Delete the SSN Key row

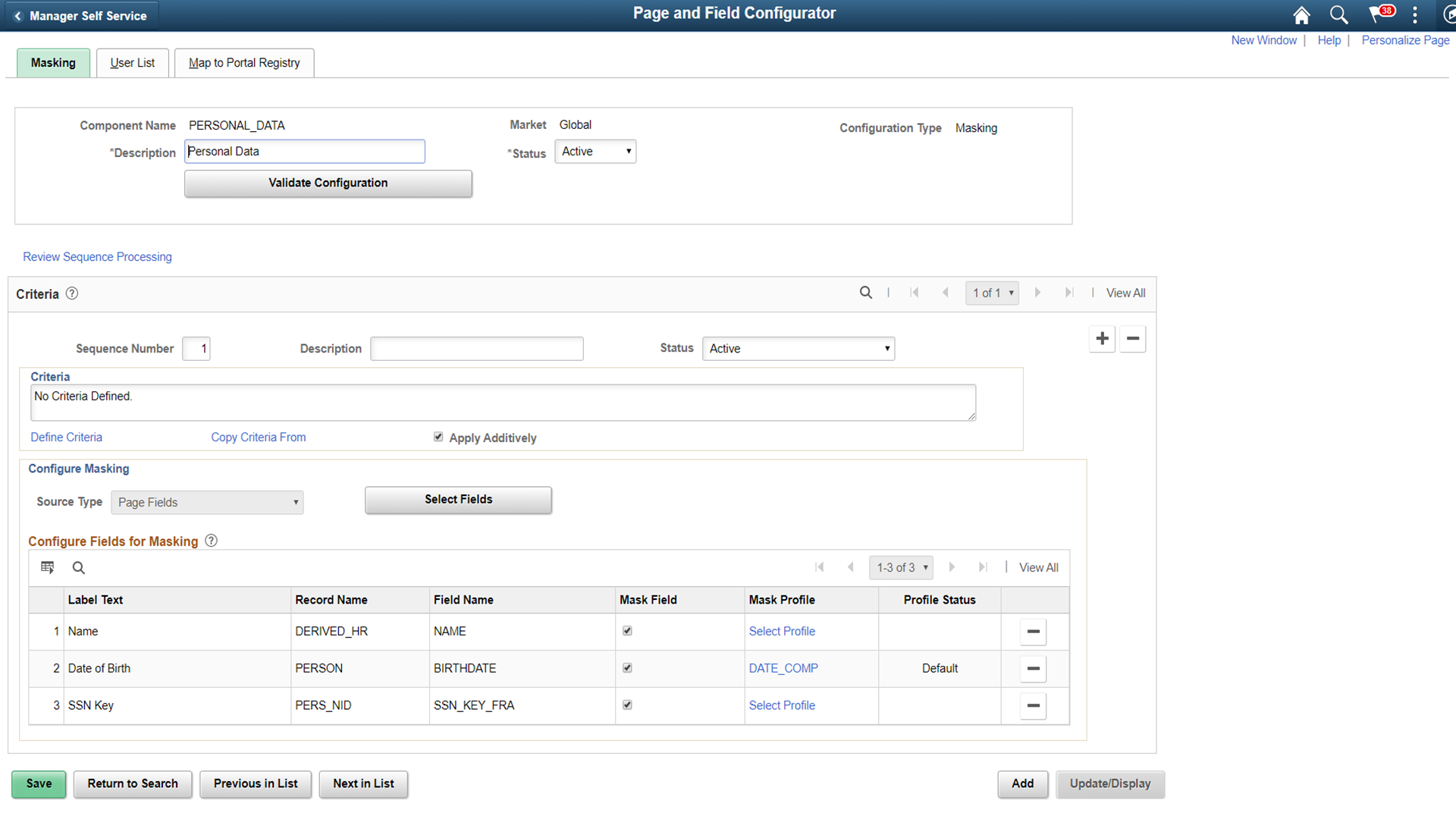(1033, 706)
